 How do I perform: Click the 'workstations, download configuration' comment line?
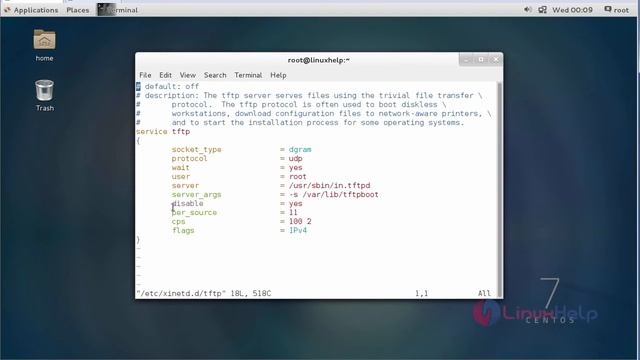coord(314,113)
